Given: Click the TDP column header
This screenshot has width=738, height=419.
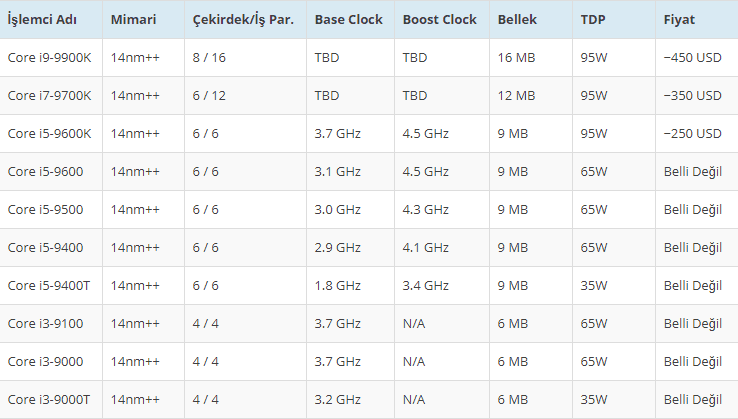Looking at the screenshot, I should tap(592, 20).
